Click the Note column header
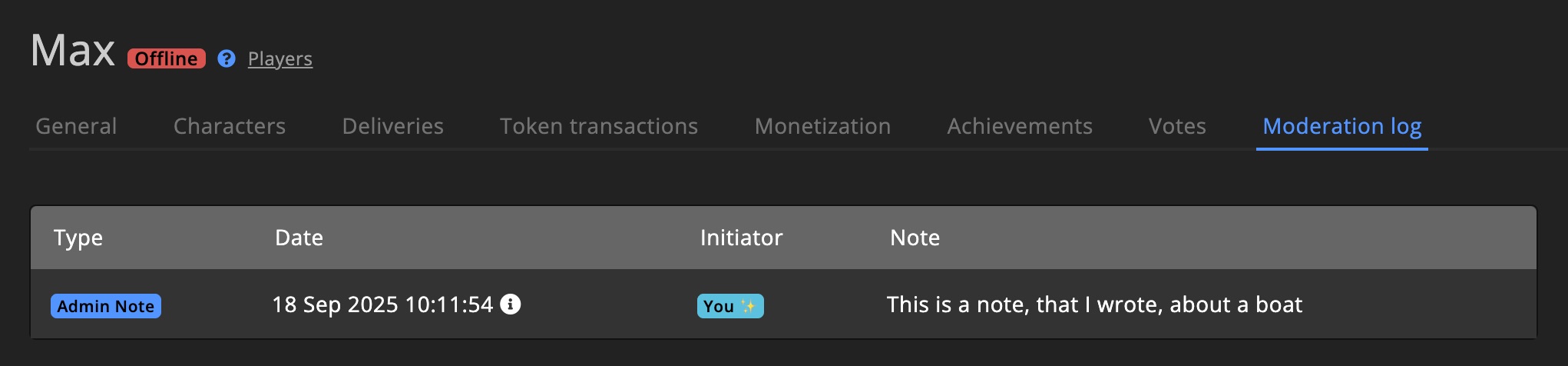The height and width of the screenshot is (366, 1568). click(915, 238)
